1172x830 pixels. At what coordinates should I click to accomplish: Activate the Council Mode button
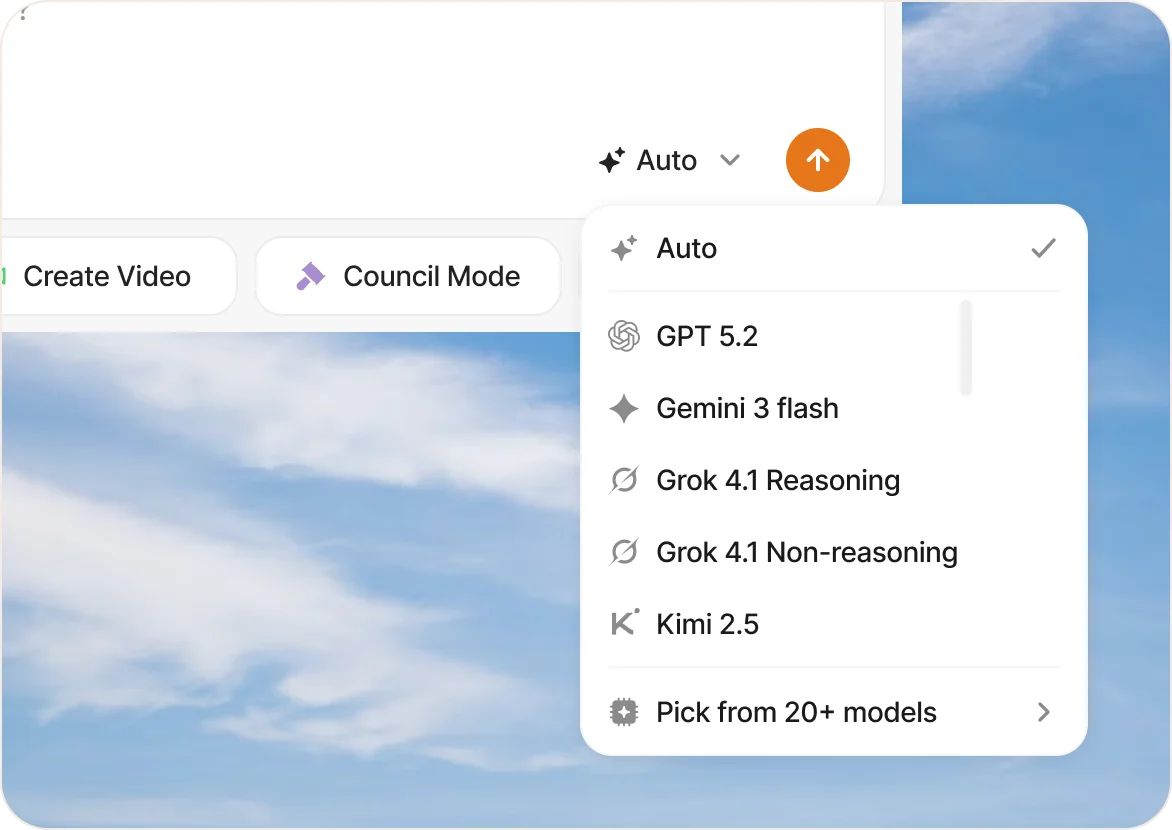point(408,276)
